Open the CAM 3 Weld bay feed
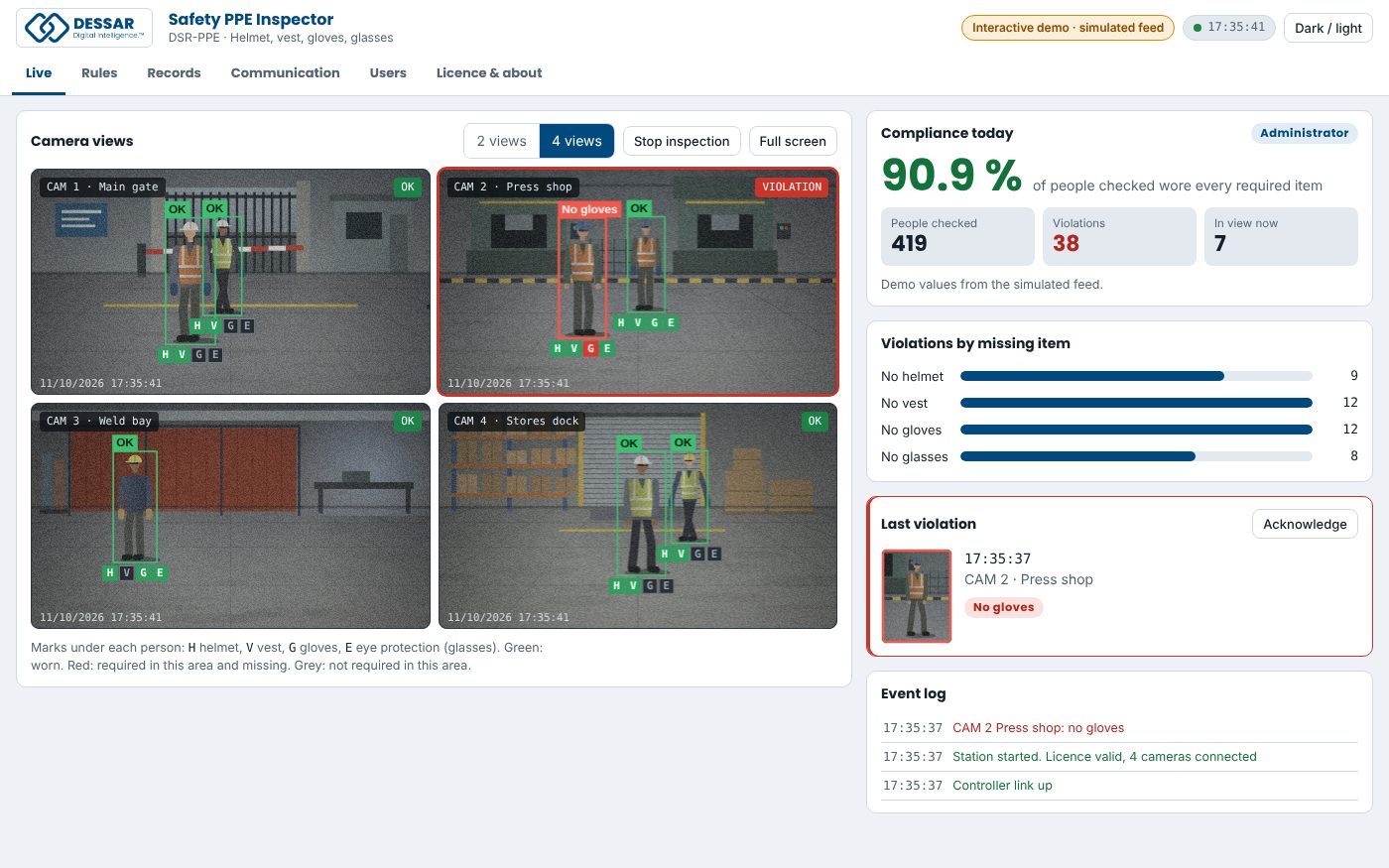1389x868 pixels. (x=230, y=516)
